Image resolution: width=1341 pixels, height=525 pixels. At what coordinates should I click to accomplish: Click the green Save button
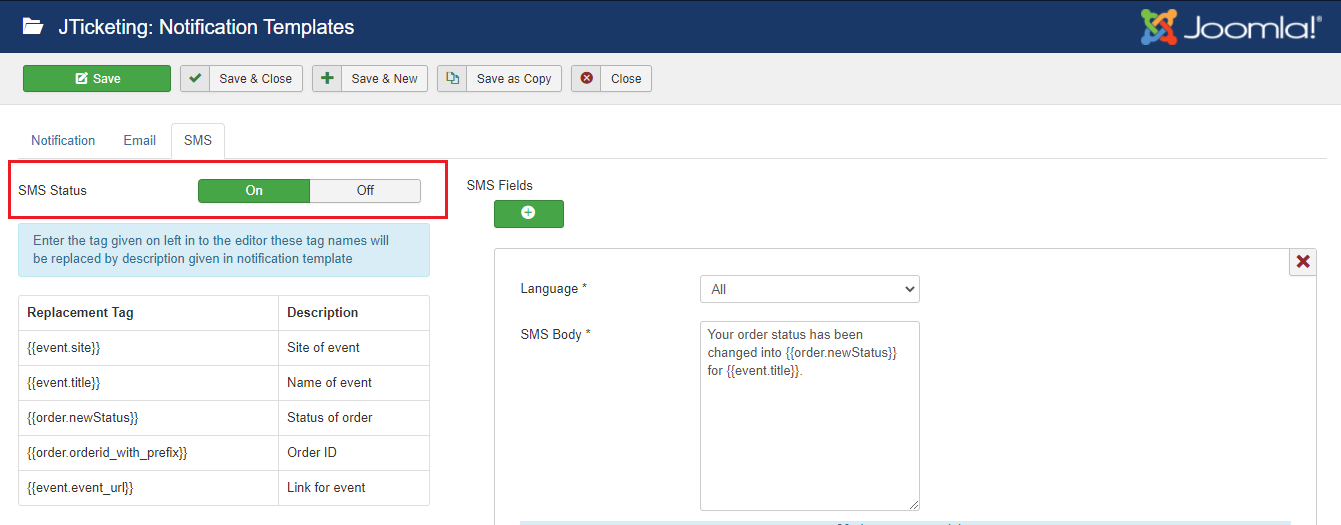point(97,79)
